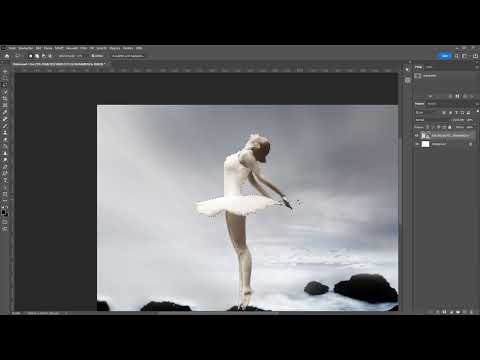Select the Eraser tool

(x=5, y=146)
